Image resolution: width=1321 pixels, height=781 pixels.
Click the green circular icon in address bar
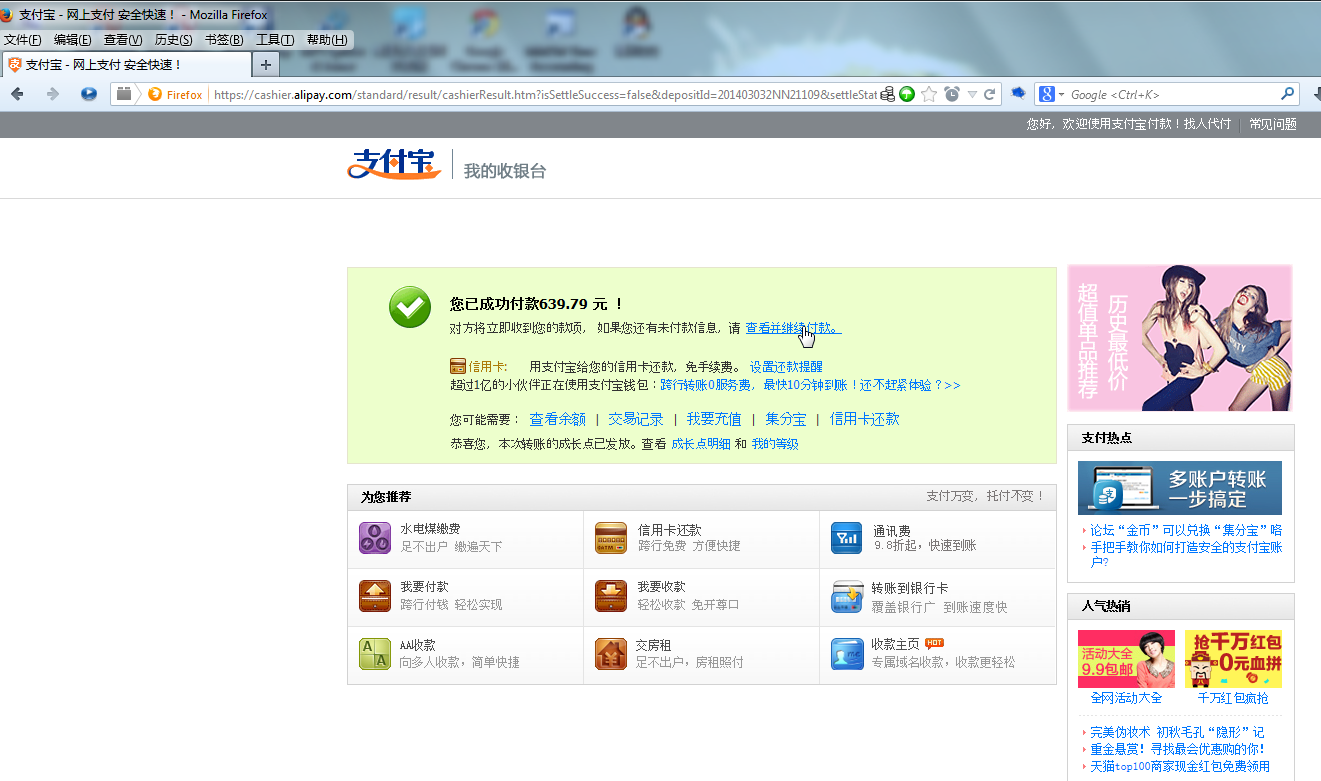[907, 94]
